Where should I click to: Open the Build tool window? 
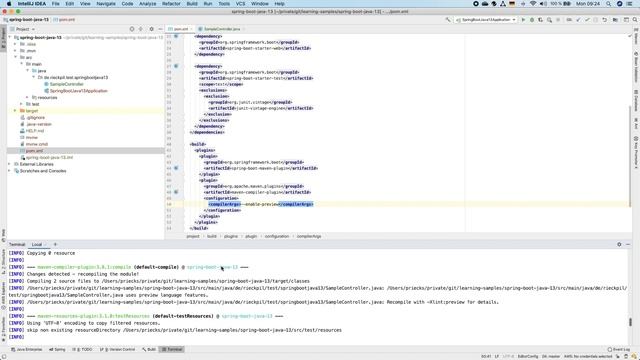[x=149, y=349]
